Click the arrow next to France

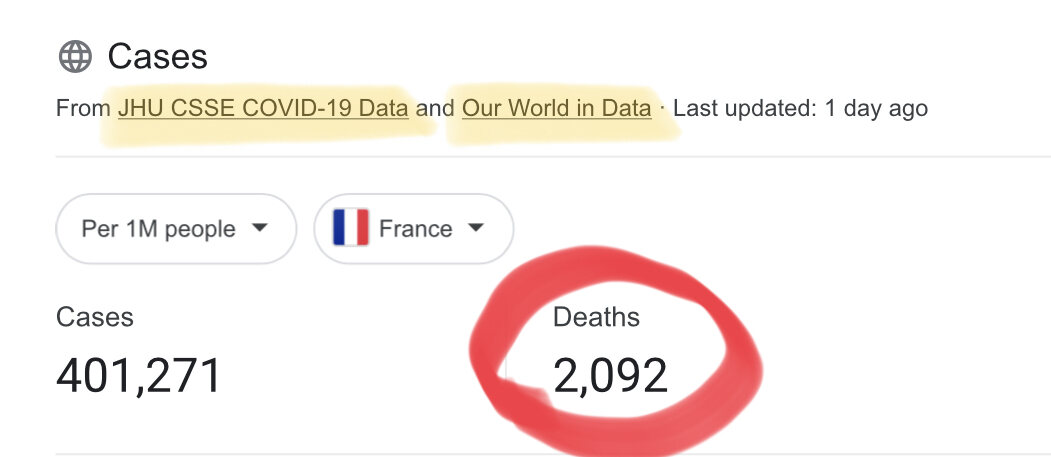[475, 228]
